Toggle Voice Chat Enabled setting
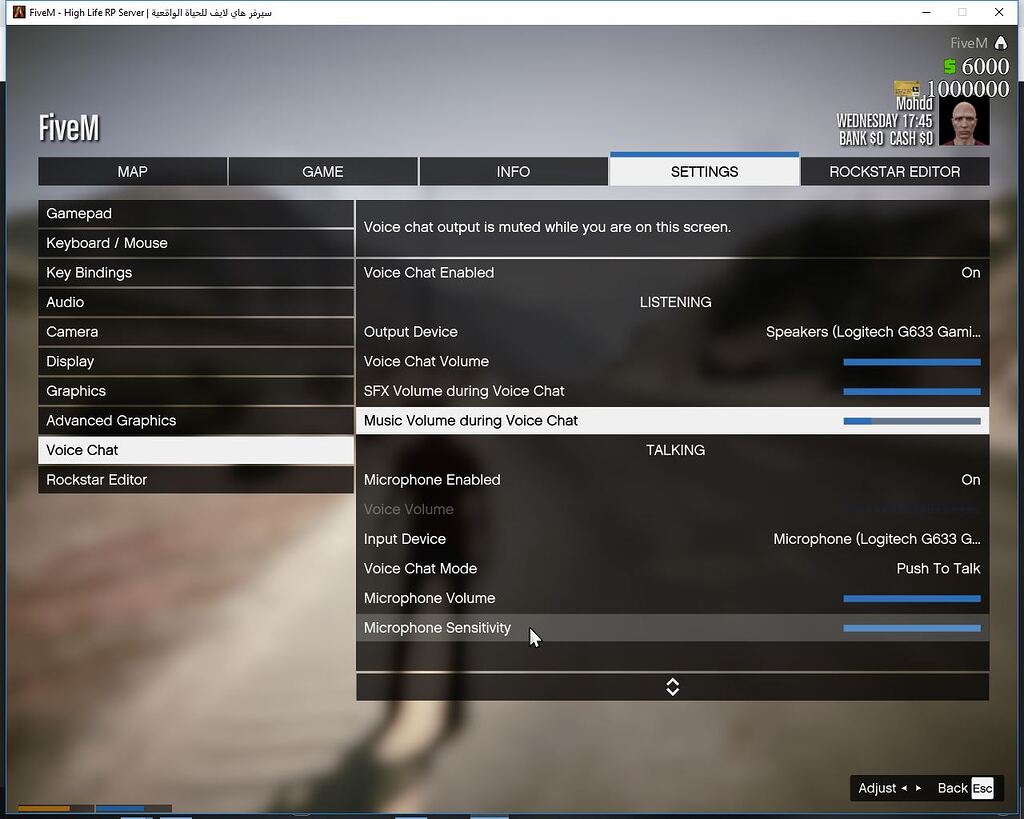This screenshot has height=819, width=1024. [673, 272]
